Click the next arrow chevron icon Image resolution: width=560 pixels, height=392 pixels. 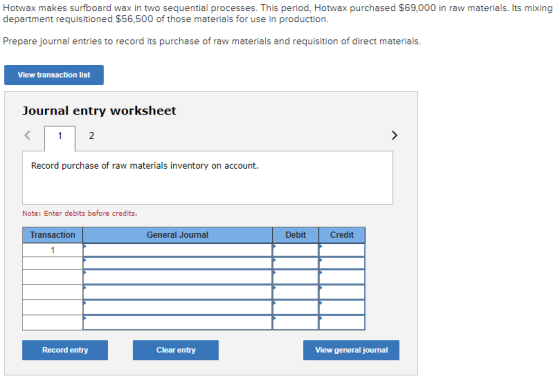click(394, 135)
